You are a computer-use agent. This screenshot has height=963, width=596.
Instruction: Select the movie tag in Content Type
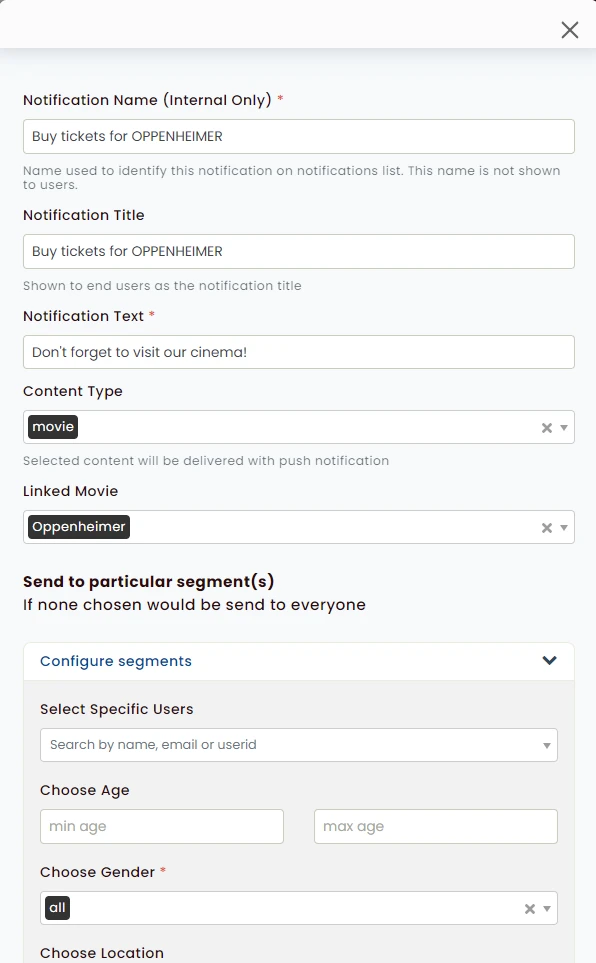coord(53,427)
